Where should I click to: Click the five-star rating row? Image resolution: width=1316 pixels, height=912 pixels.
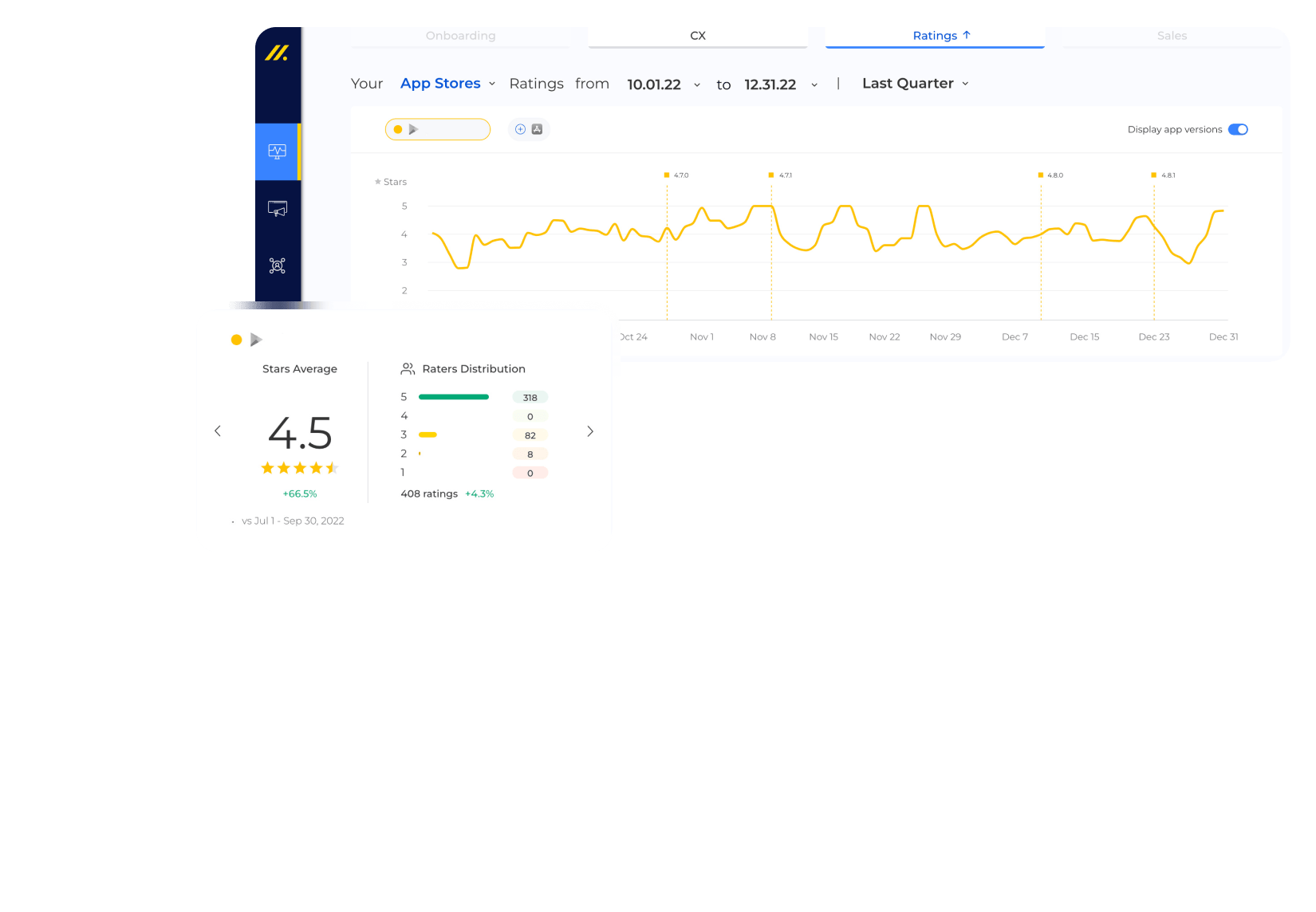474,397
